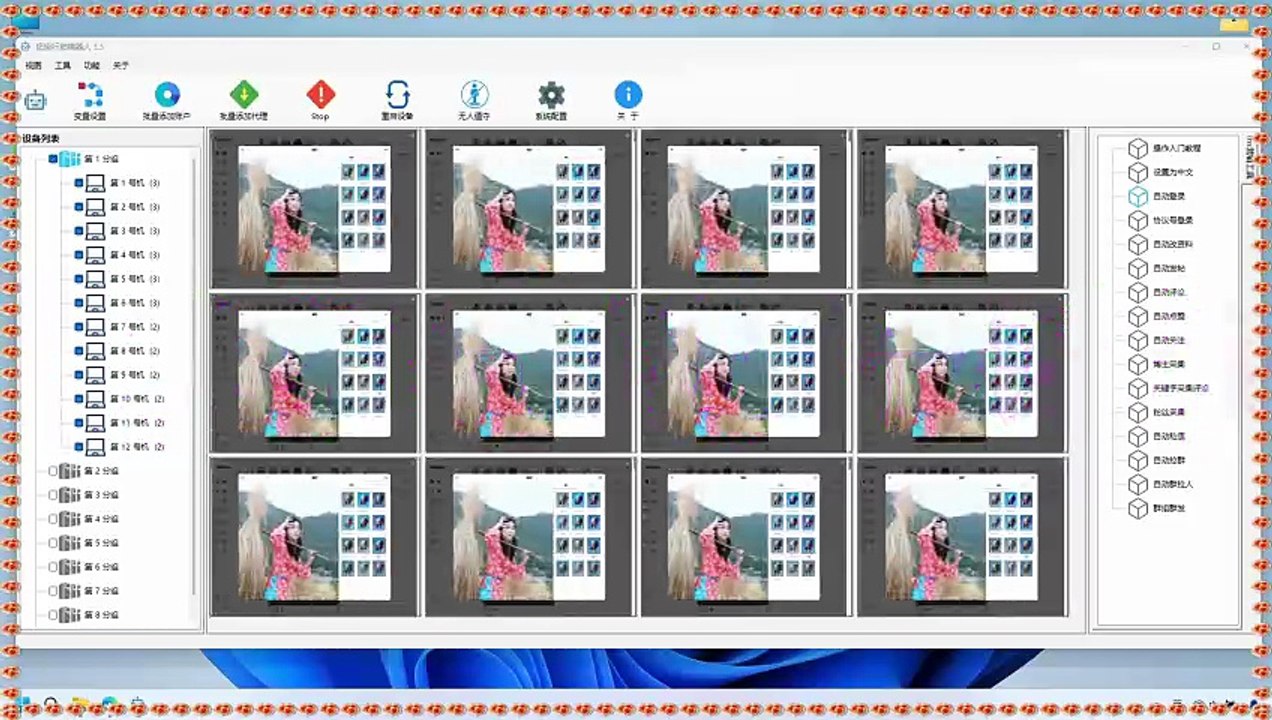Select cube icon for 协议号登录
Image resolution: width=1272 pixels, height=720 pixels.
coord(1138,220)
